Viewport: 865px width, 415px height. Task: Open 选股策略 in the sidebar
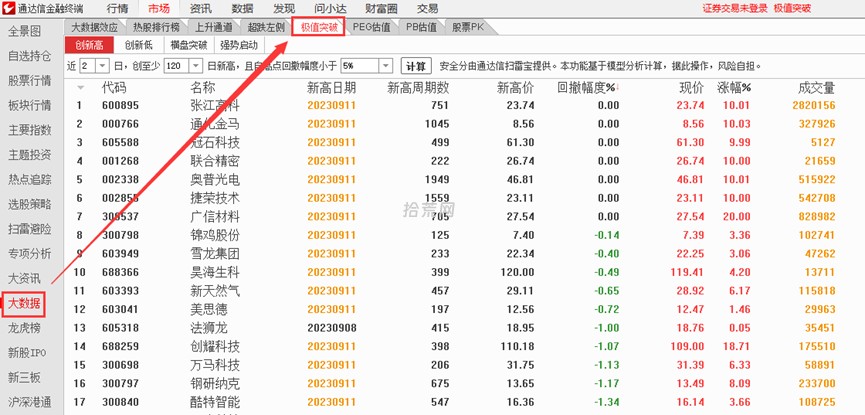click(x=30, y=204)
